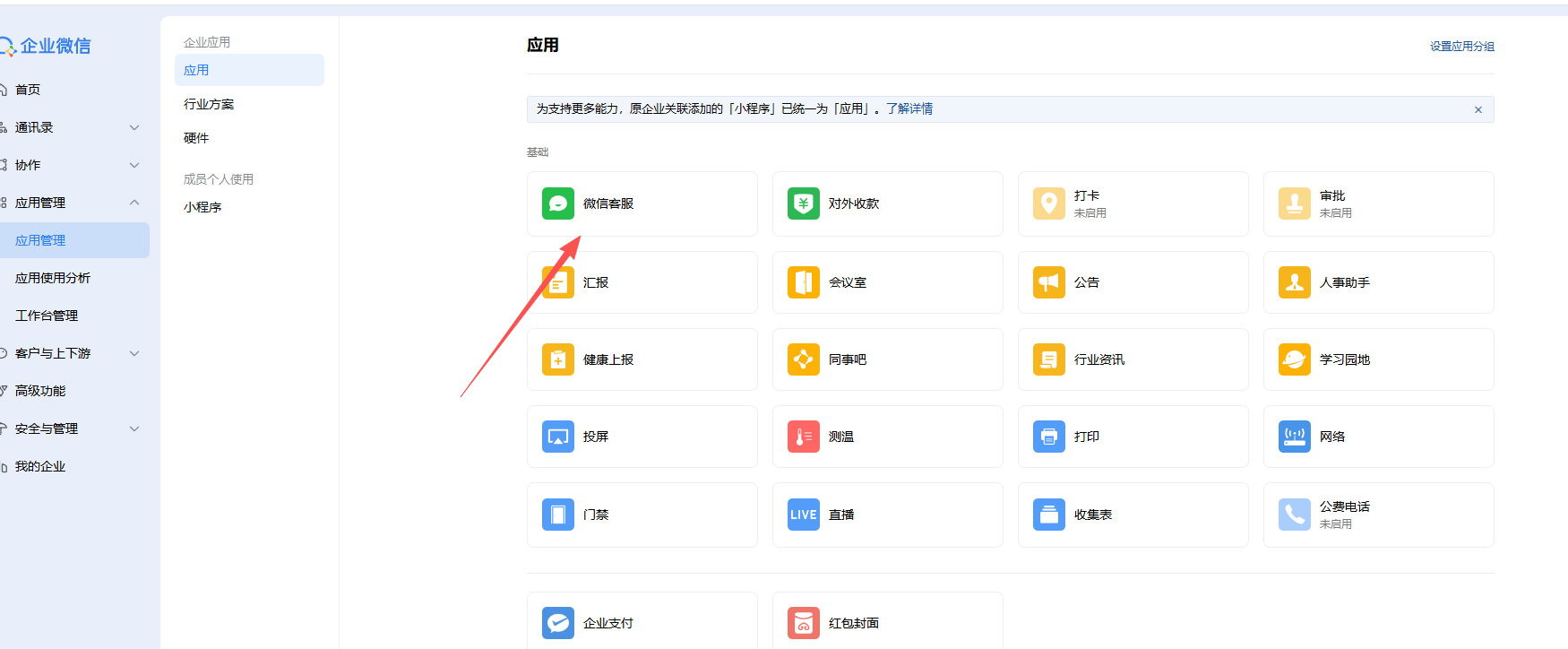
Task: Click the 企业微信 logo
Action: click(45, 46)
